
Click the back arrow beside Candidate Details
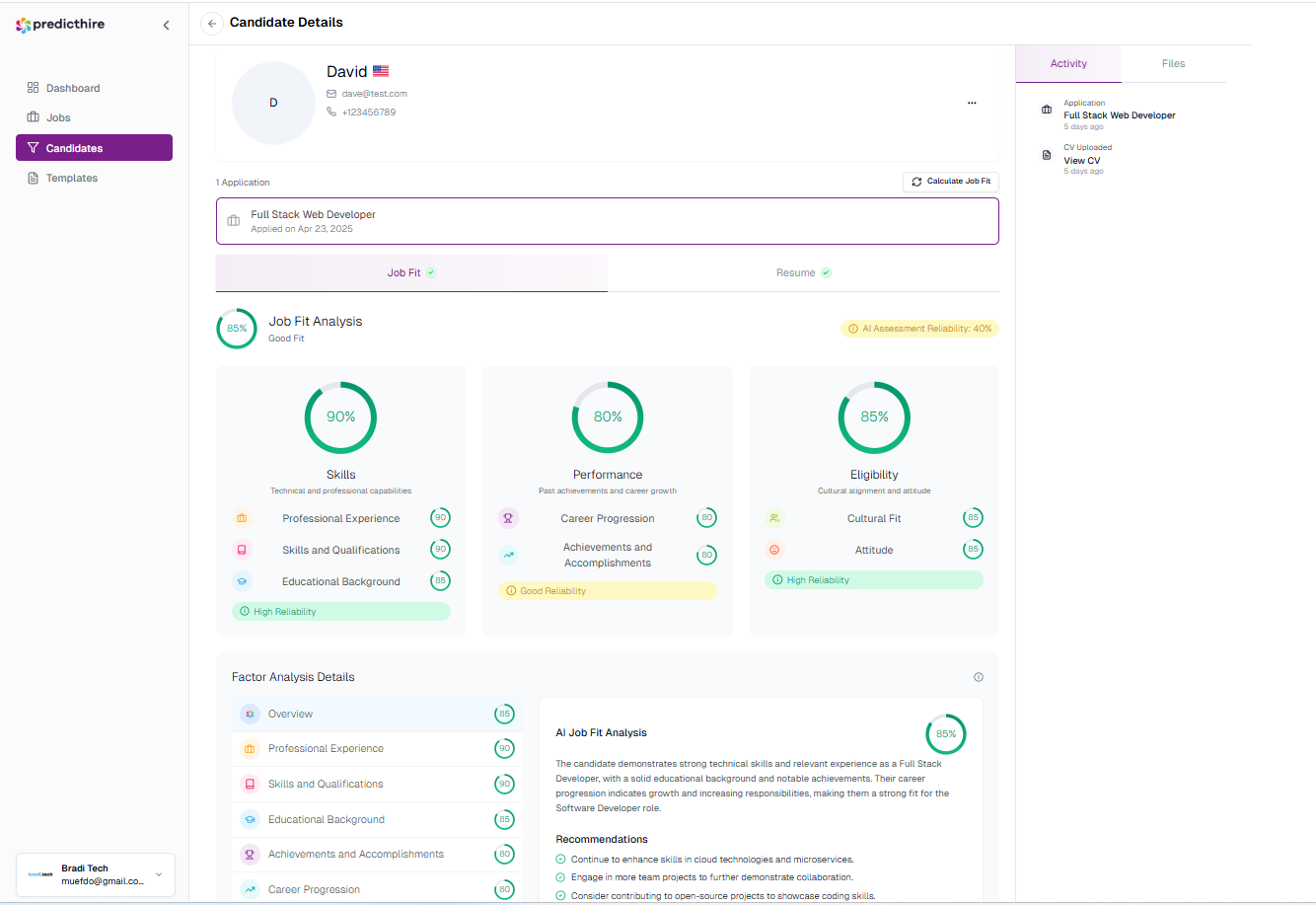[212, 24]
